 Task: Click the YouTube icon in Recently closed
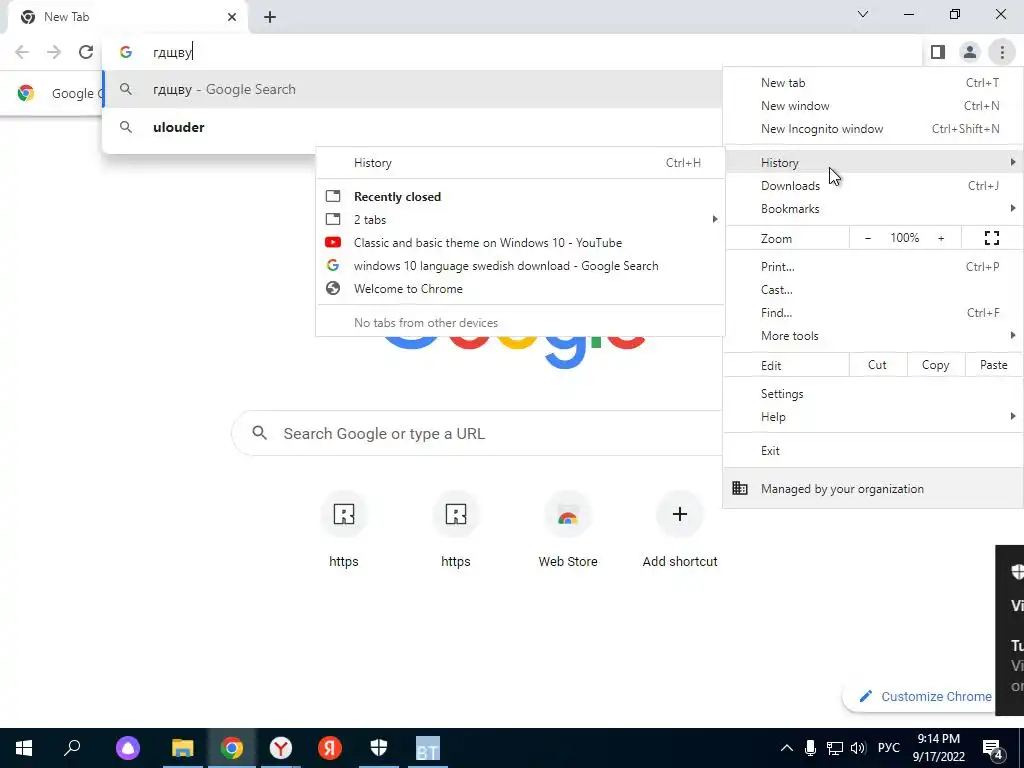(x=333, y=242)
